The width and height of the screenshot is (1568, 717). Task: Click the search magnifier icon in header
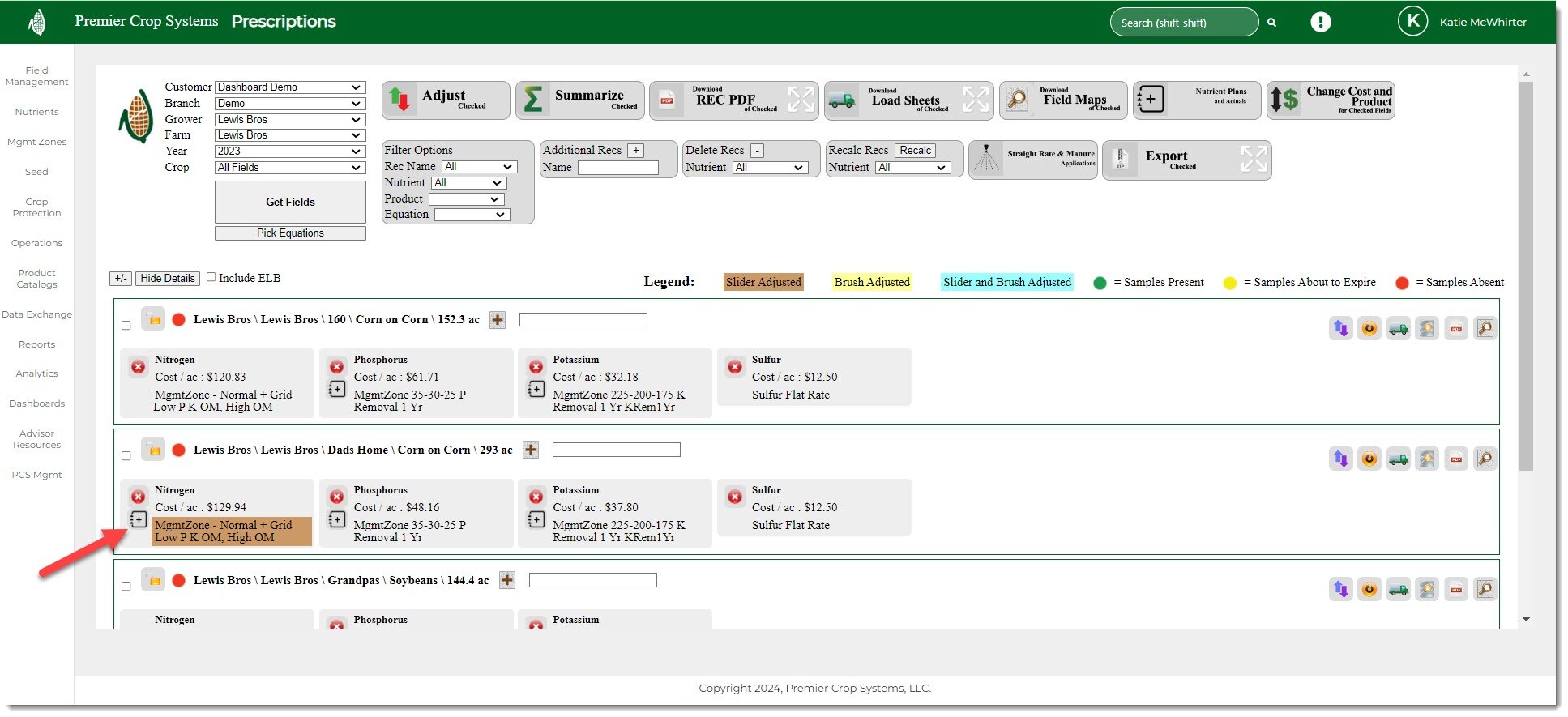click(x=1272, y=23)
